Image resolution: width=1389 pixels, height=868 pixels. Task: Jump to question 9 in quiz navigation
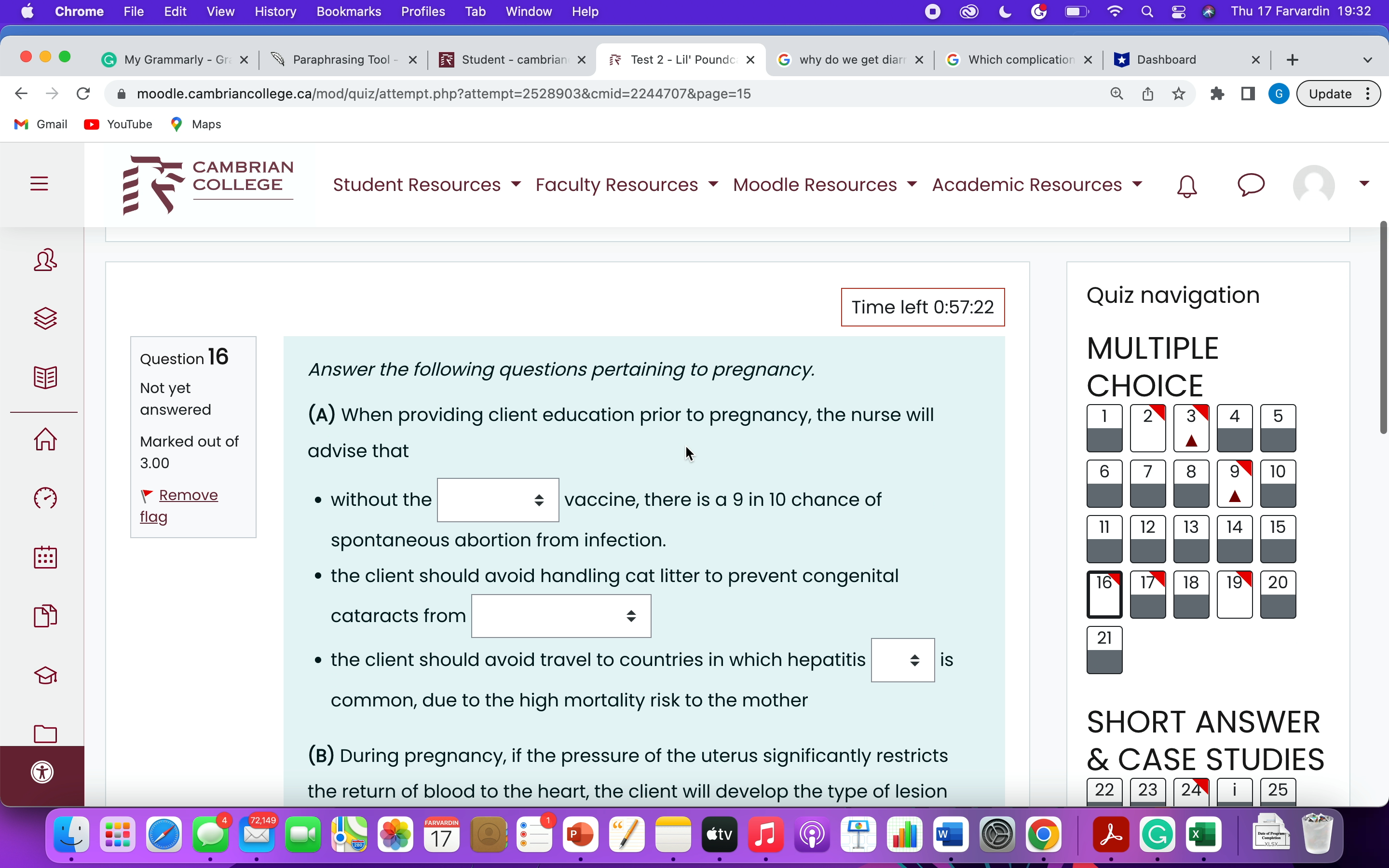click(x=1234, y=483)
